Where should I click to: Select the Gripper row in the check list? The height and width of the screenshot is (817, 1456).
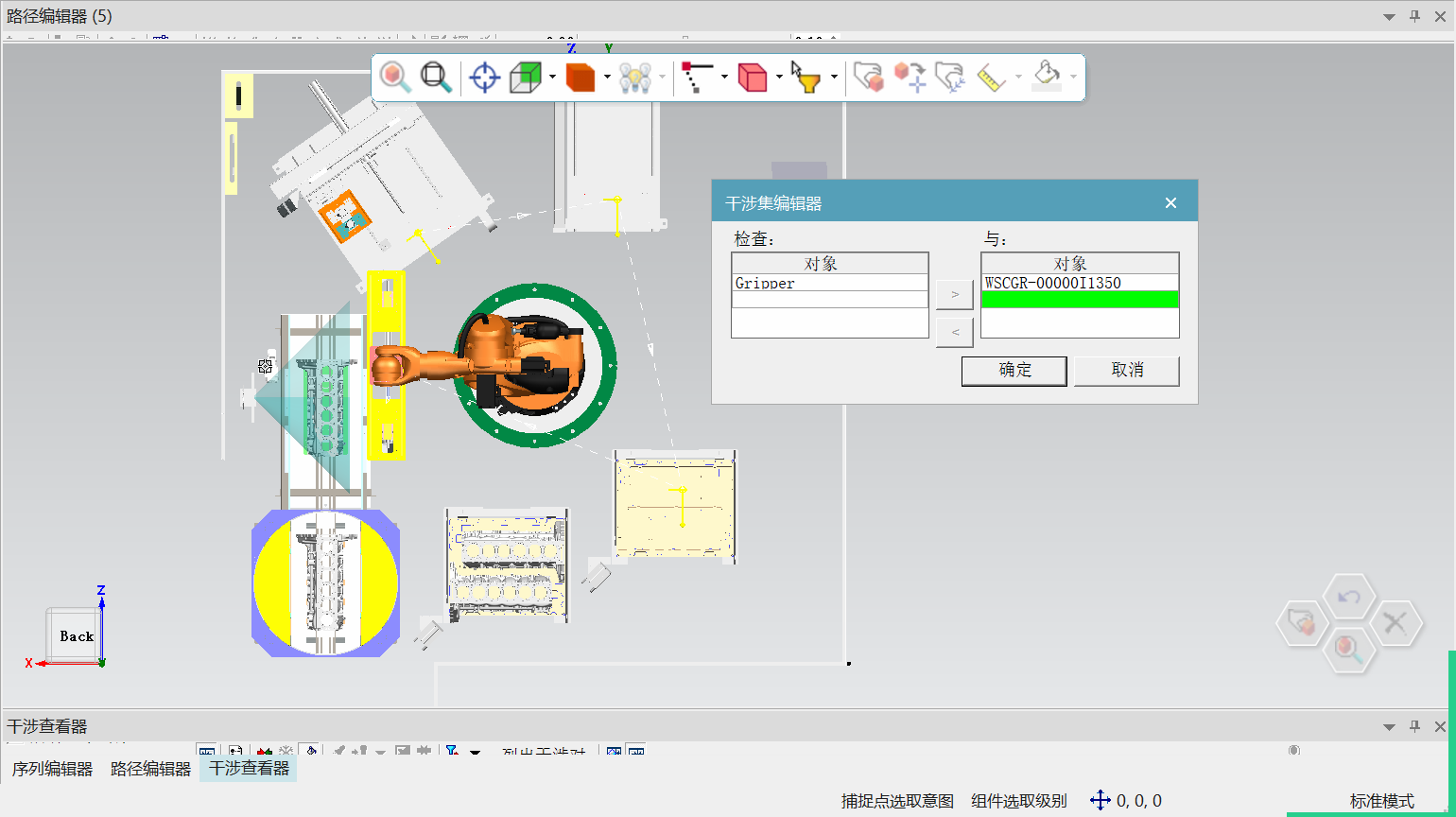tap(830, 283)
